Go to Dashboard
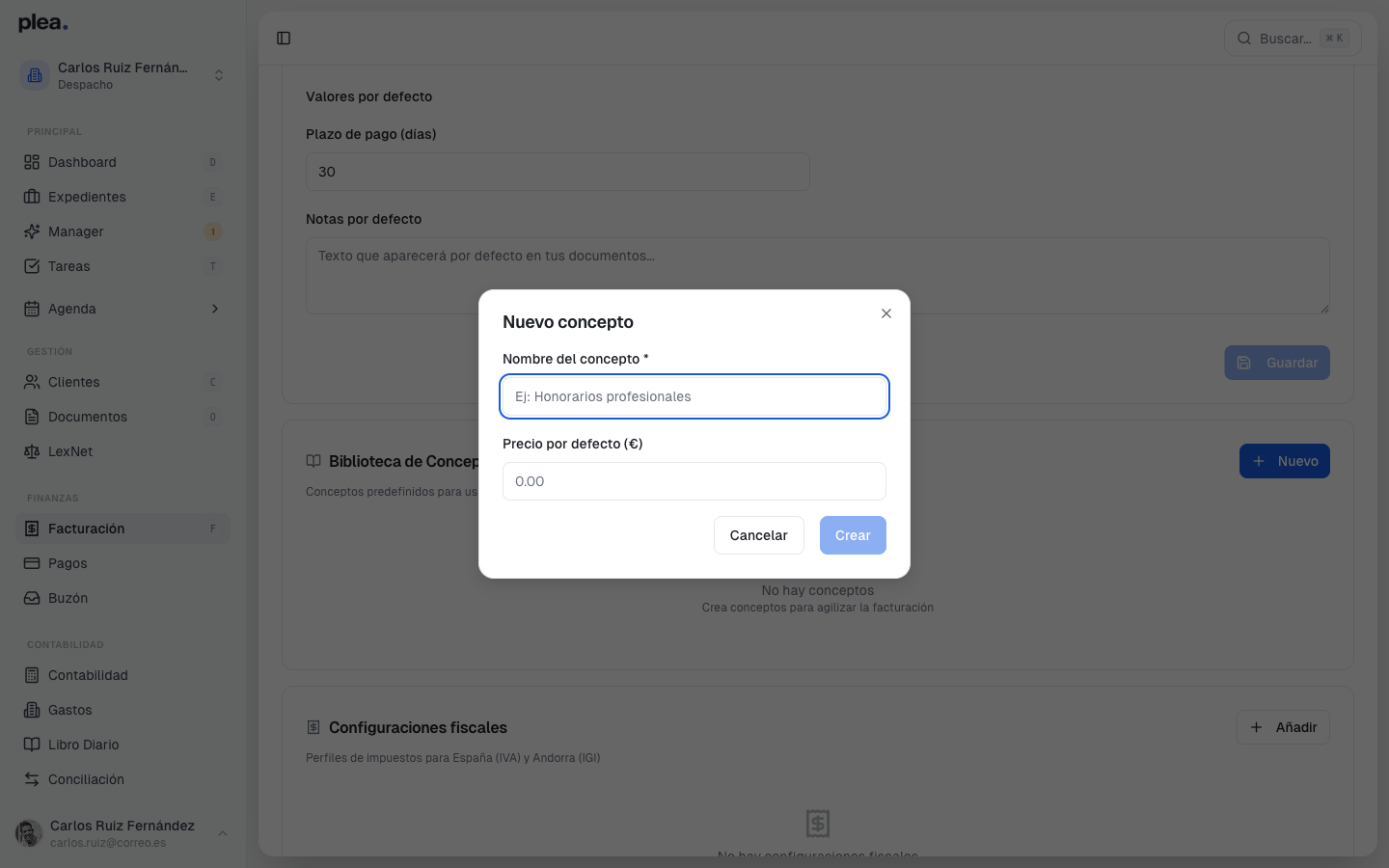This screenshot has width=1389, height=868. (123, 162)
